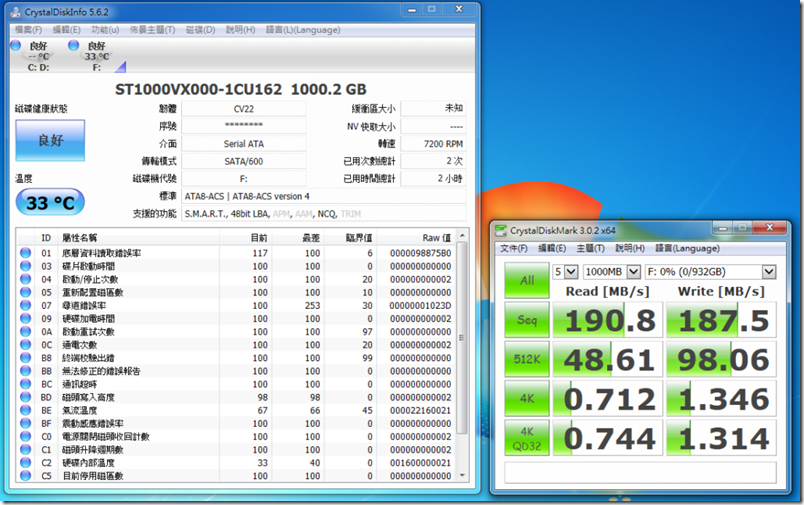Click status orb for attribute C0 row
Viewport: 804px width, 505px height.
point(26,436)
